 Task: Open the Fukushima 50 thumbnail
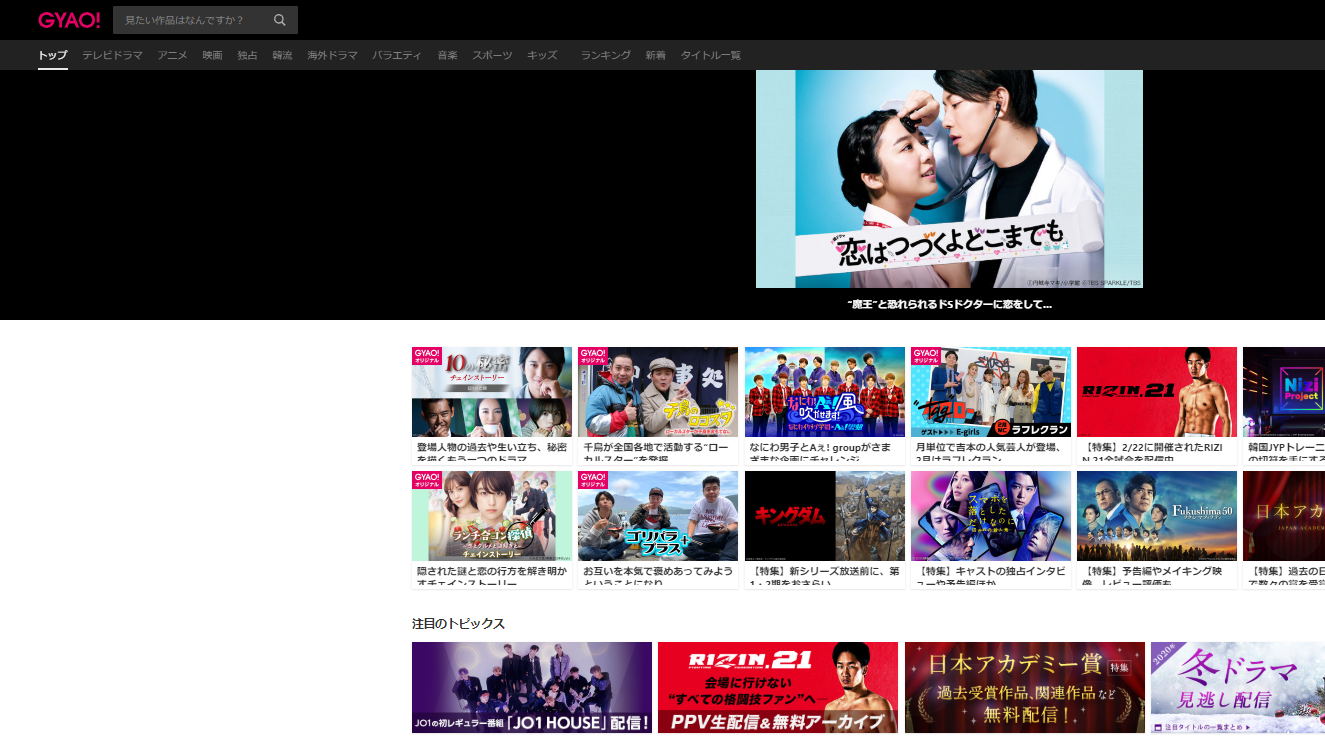pos(1156,516)
